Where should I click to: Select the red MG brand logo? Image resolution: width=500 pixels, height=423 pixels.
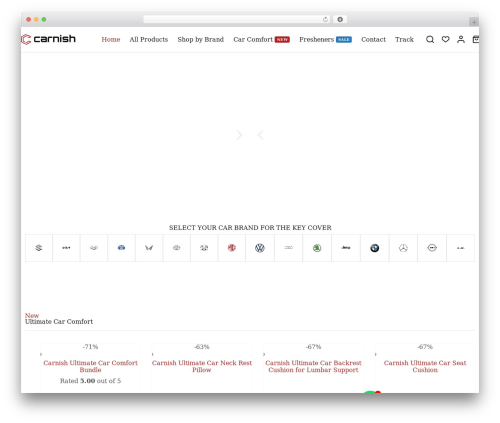tap(232, 248)
